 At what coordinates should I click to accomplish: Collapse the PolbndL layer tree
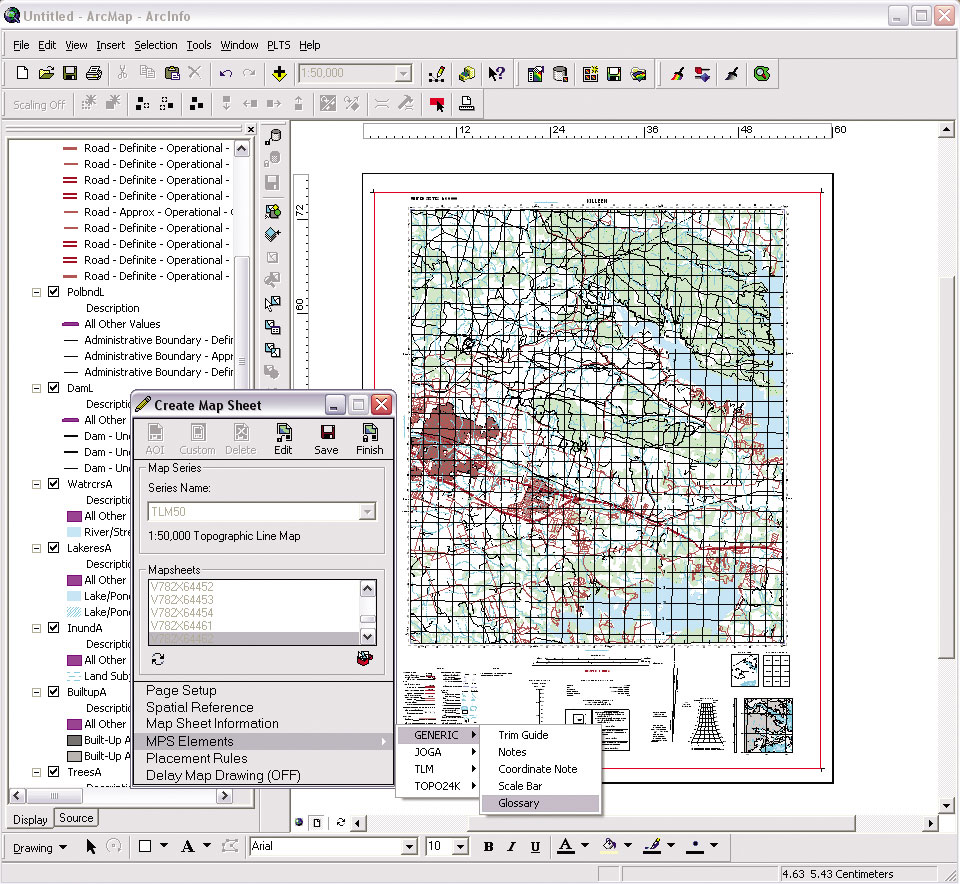pos(36,292)
